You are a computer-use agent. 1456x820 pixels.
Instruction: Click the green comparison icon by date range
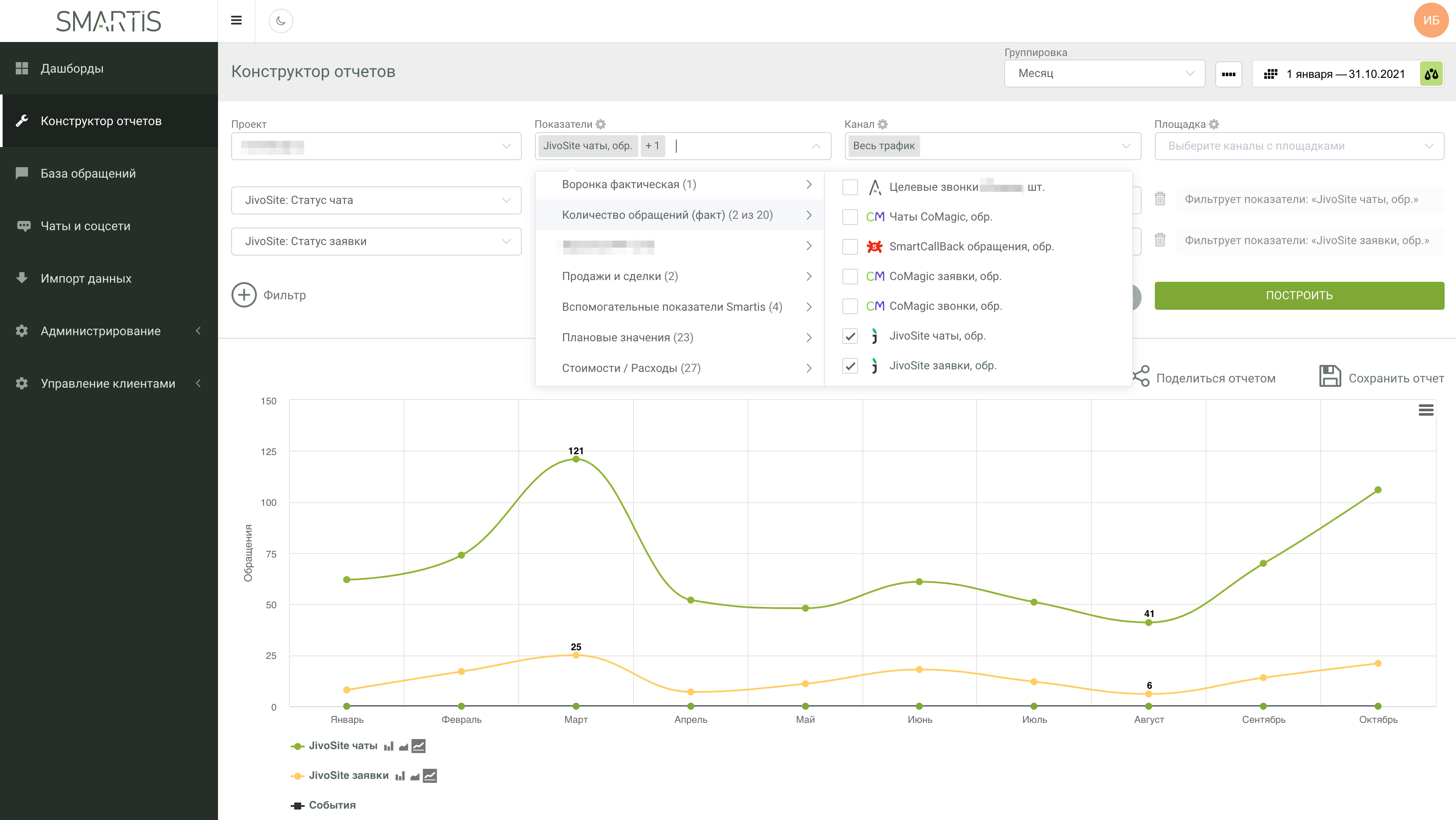1431,74
